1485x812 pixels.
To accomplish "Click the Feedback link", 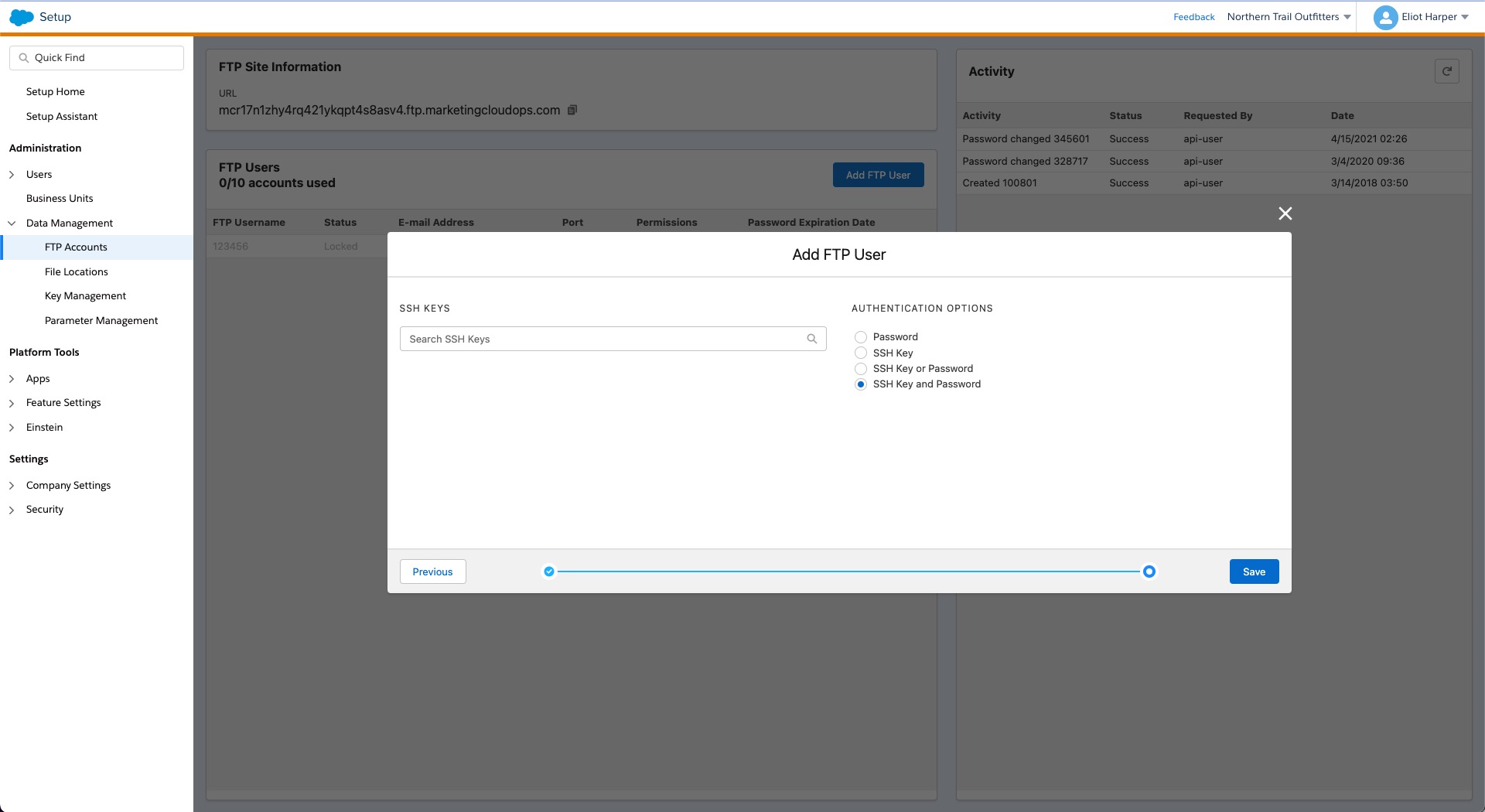I will (1193, 17).
